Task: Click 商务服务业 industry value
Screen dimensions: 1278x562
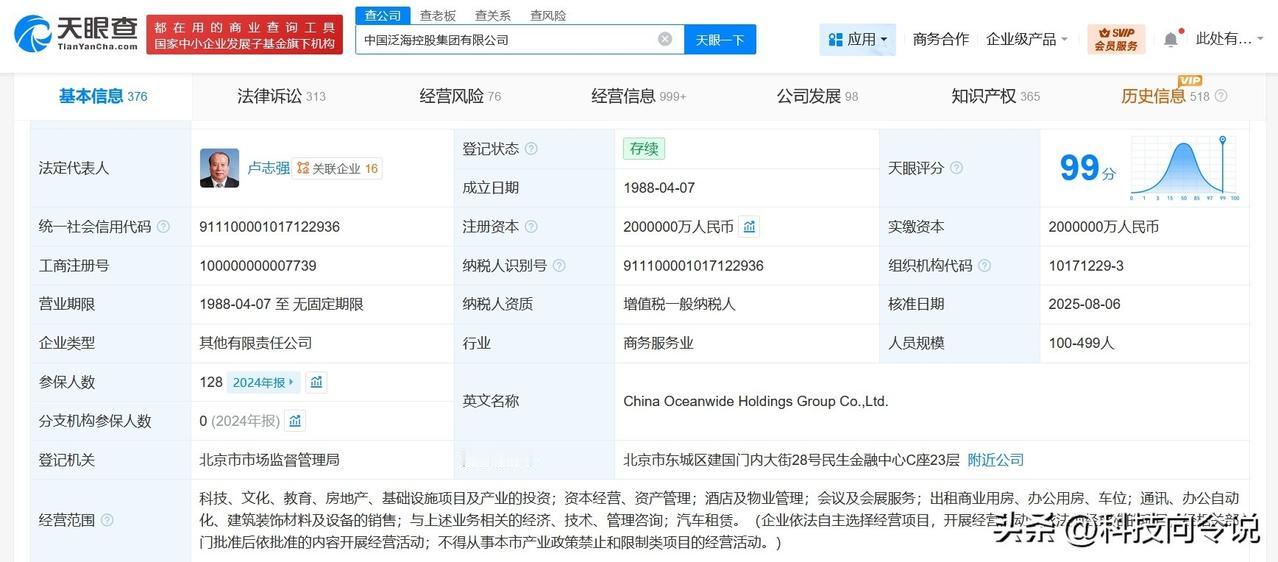Action: pyautogui.click(x=658, y=343)
